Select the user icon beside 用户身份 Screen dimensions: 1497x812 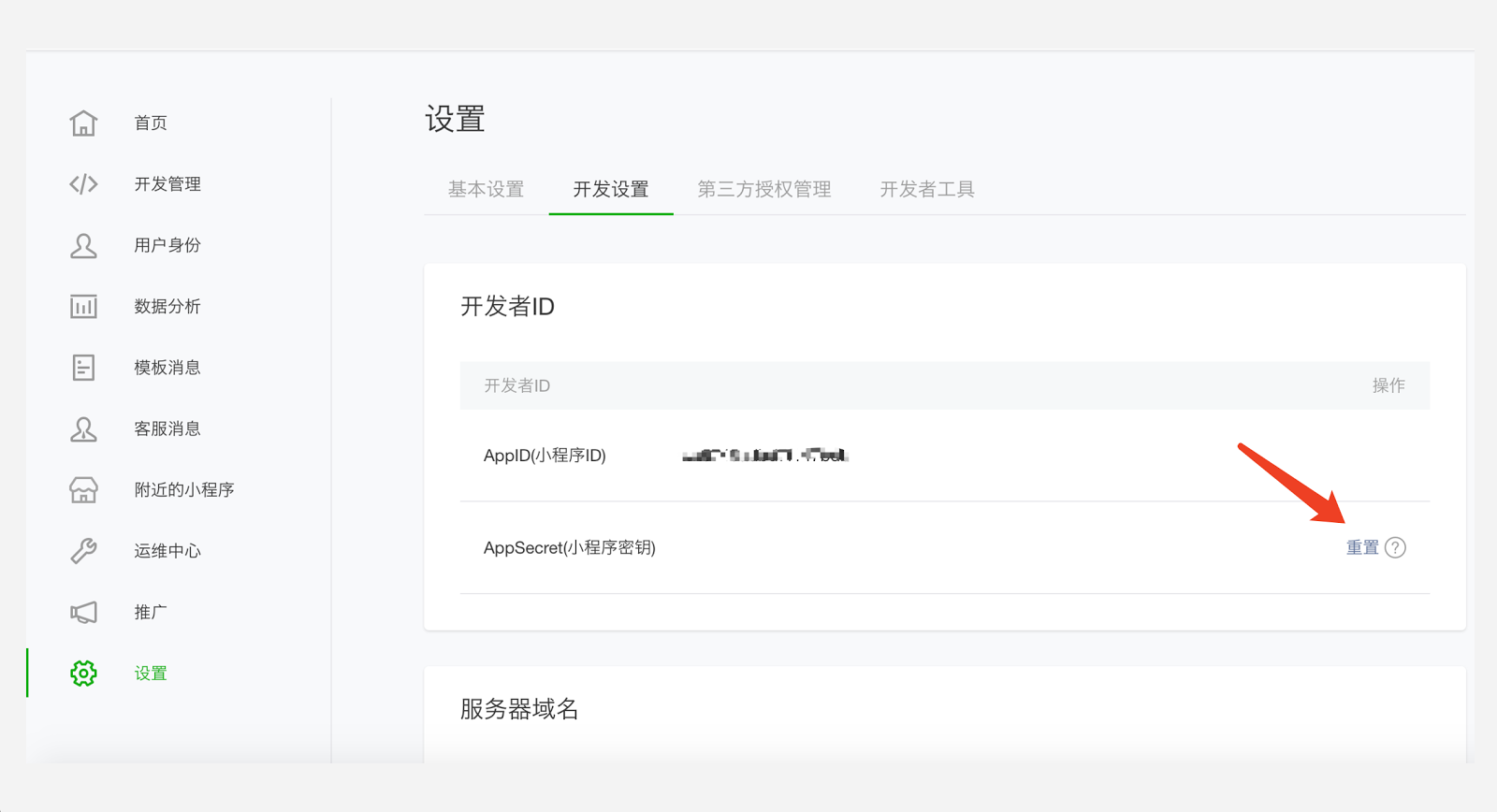coord(83,246)
